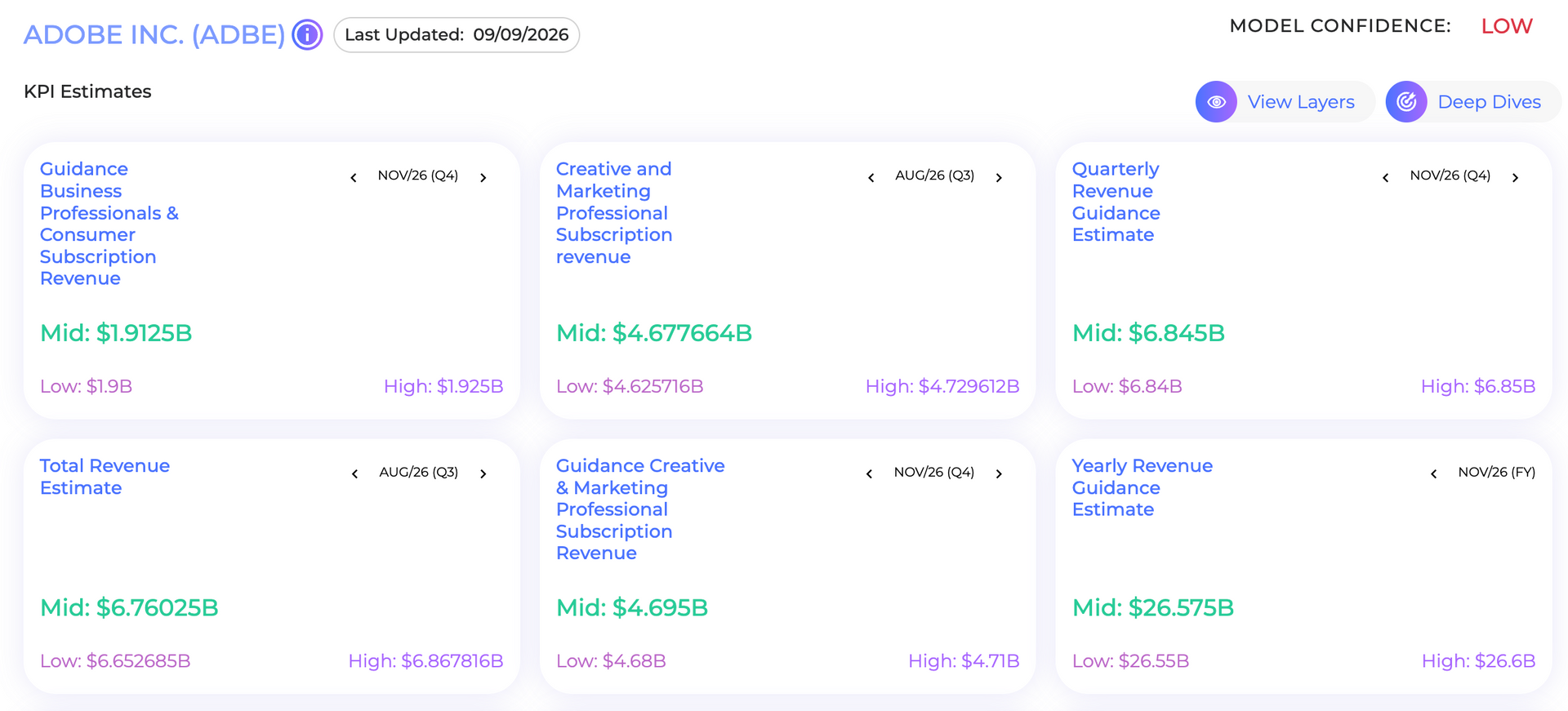This screenshot has width=1568, height=711.
Task: Click NOV/26 (Q4) period on Guidance Creative & Marketing card
Action: click(x=934, y=473)
